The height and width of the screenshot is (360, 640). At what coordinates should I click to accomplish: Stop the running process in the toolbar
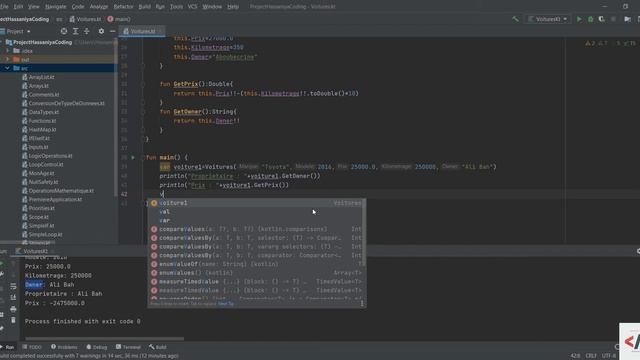tap(613, 19)
